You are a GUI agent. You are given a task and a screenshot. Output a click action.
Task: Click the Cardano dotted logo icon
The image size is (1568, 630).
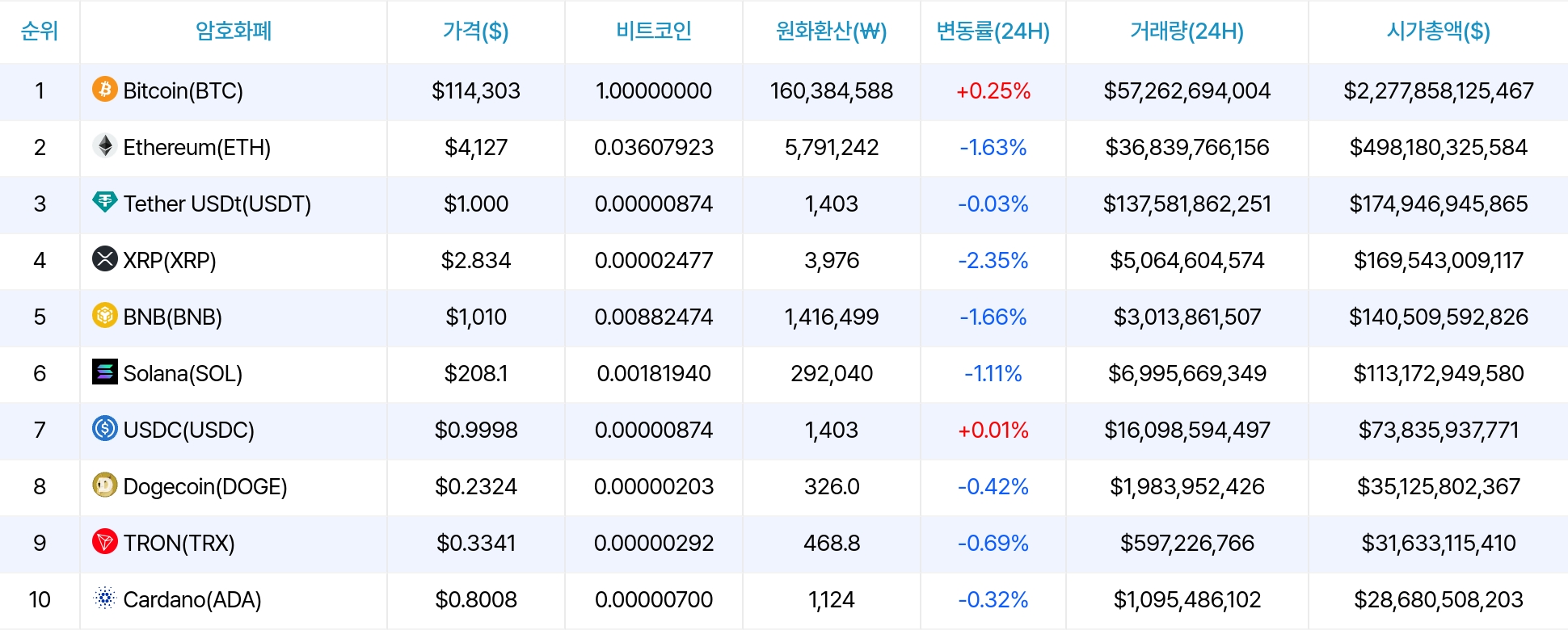coord(104,598)
